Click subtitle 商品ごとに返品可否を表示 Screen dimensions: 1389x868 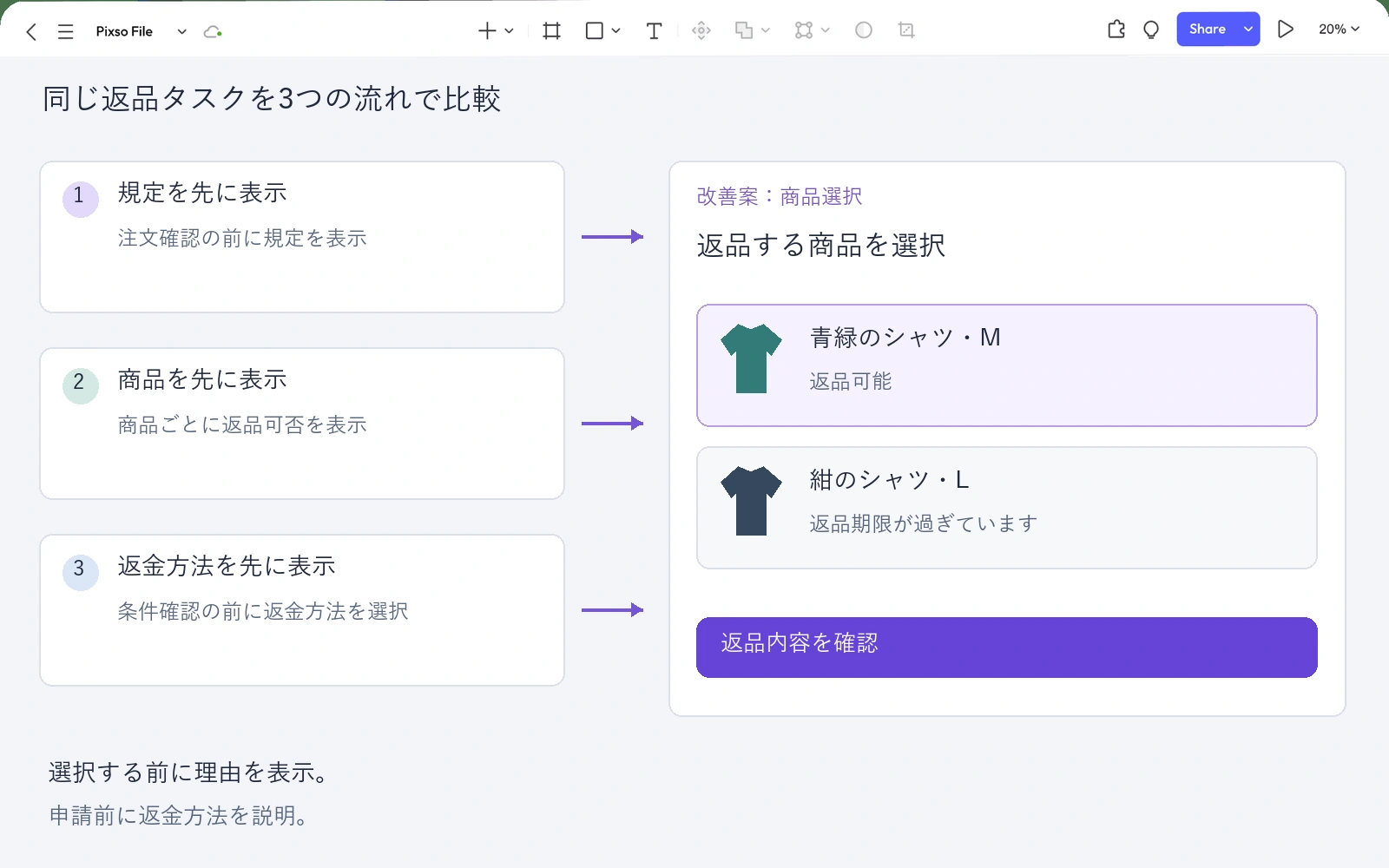(x=242, y=424)
